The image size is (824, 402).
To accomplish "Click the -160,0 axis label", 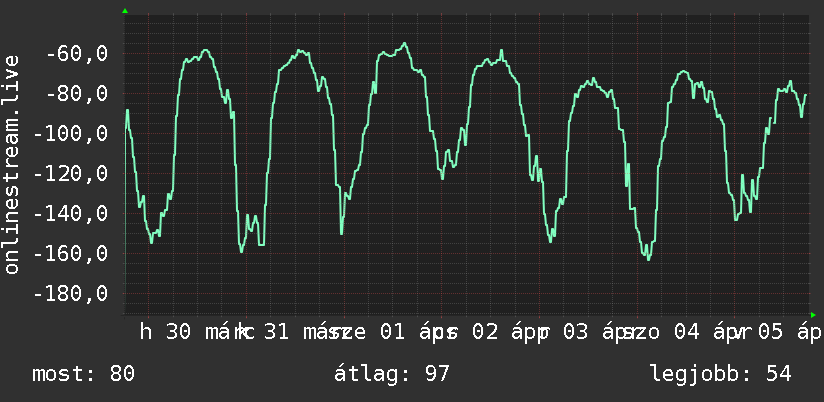I will [71, 253].
